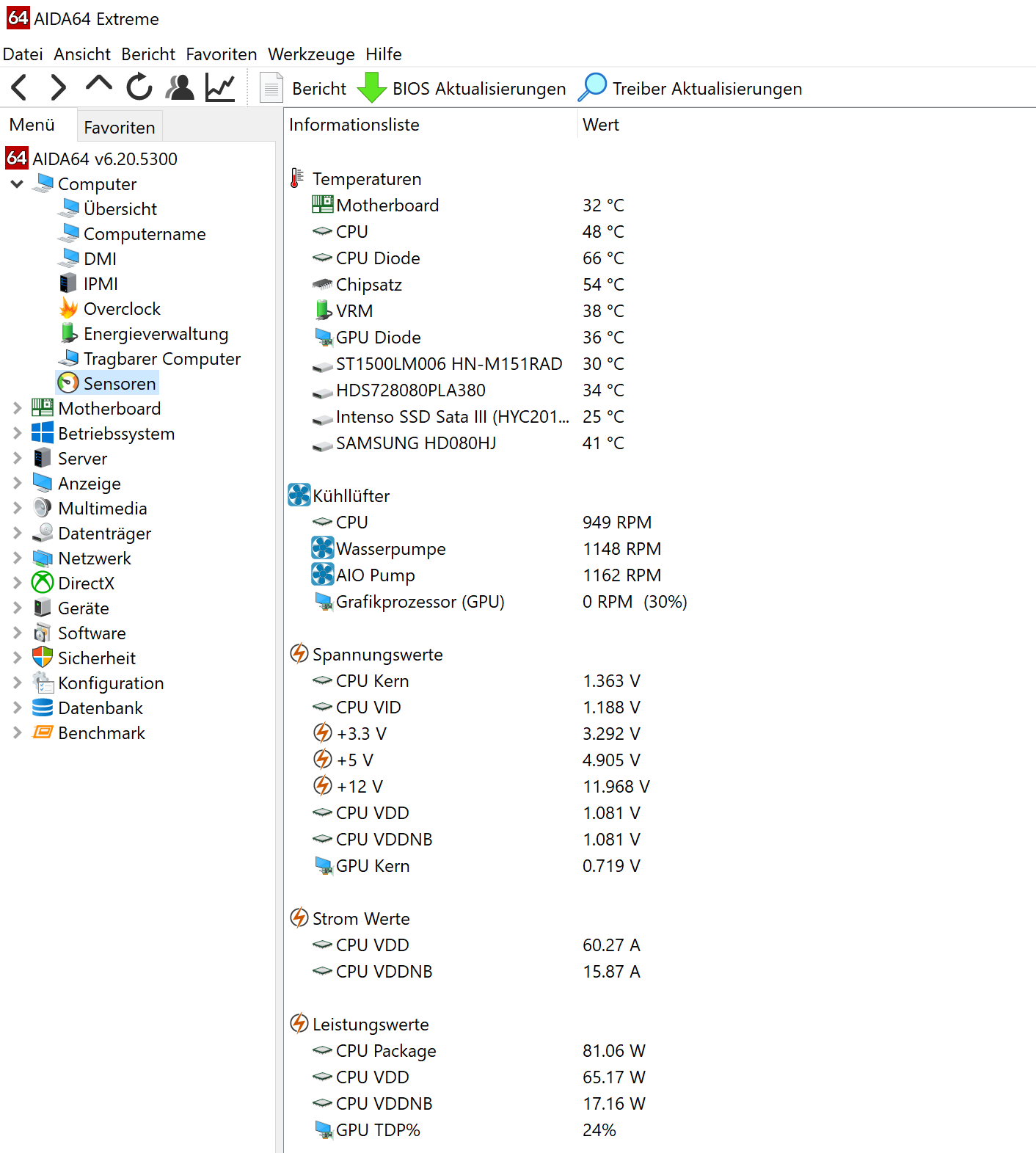Click the up-level arrow icon
The width and height of the screenshot is (1036, 1153).
click(99, 83)
